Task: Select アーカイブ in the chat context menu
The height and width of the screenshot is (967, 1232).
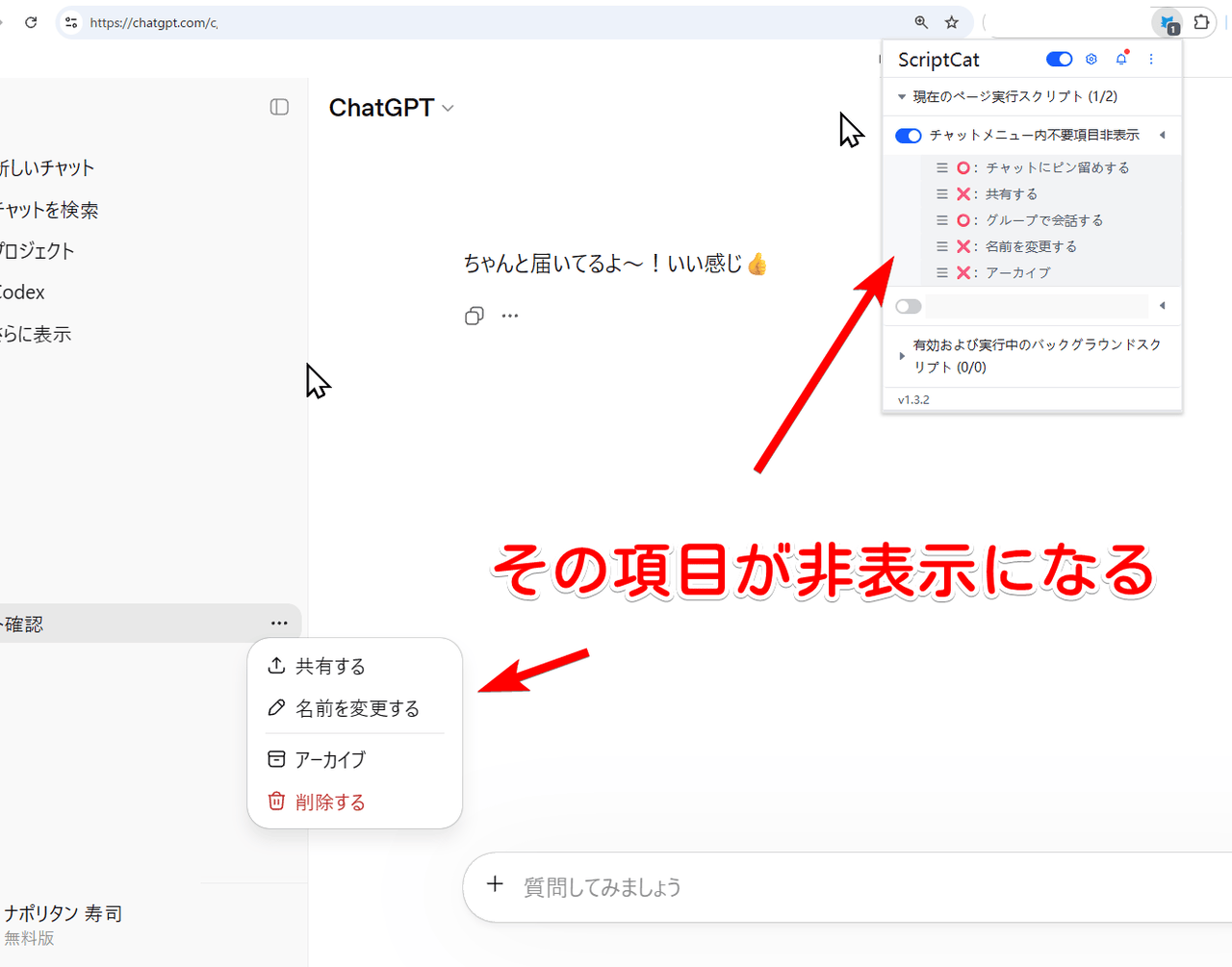Action: click(x=330, y=759)
